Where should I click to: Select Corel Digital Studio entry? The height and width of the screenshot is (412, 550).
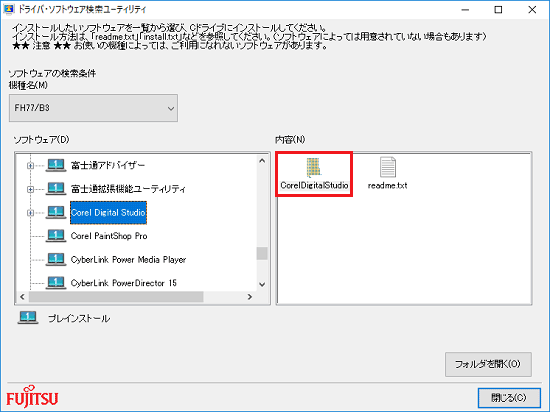coord(108,212)
